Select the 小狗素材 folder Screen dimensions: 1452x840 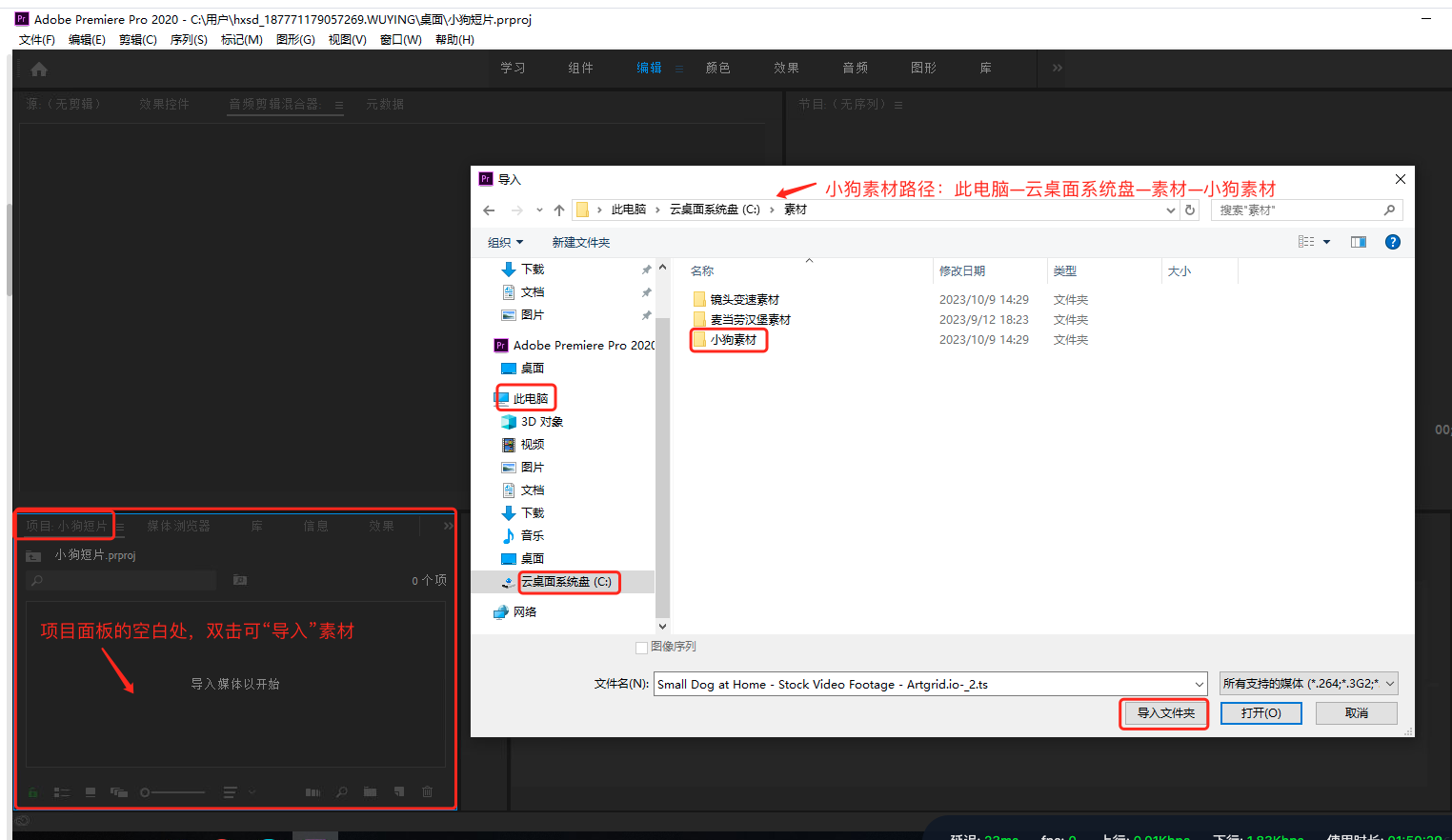coord(733,340)
